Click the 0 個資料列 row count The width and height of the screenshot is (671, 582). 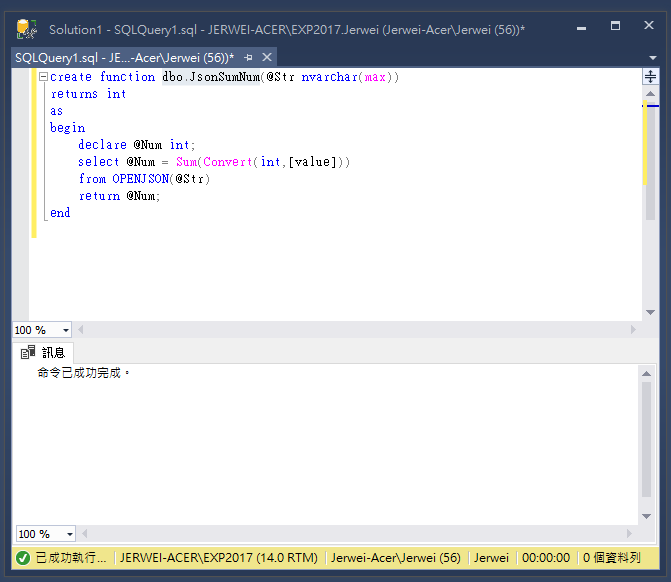point(612,558)
